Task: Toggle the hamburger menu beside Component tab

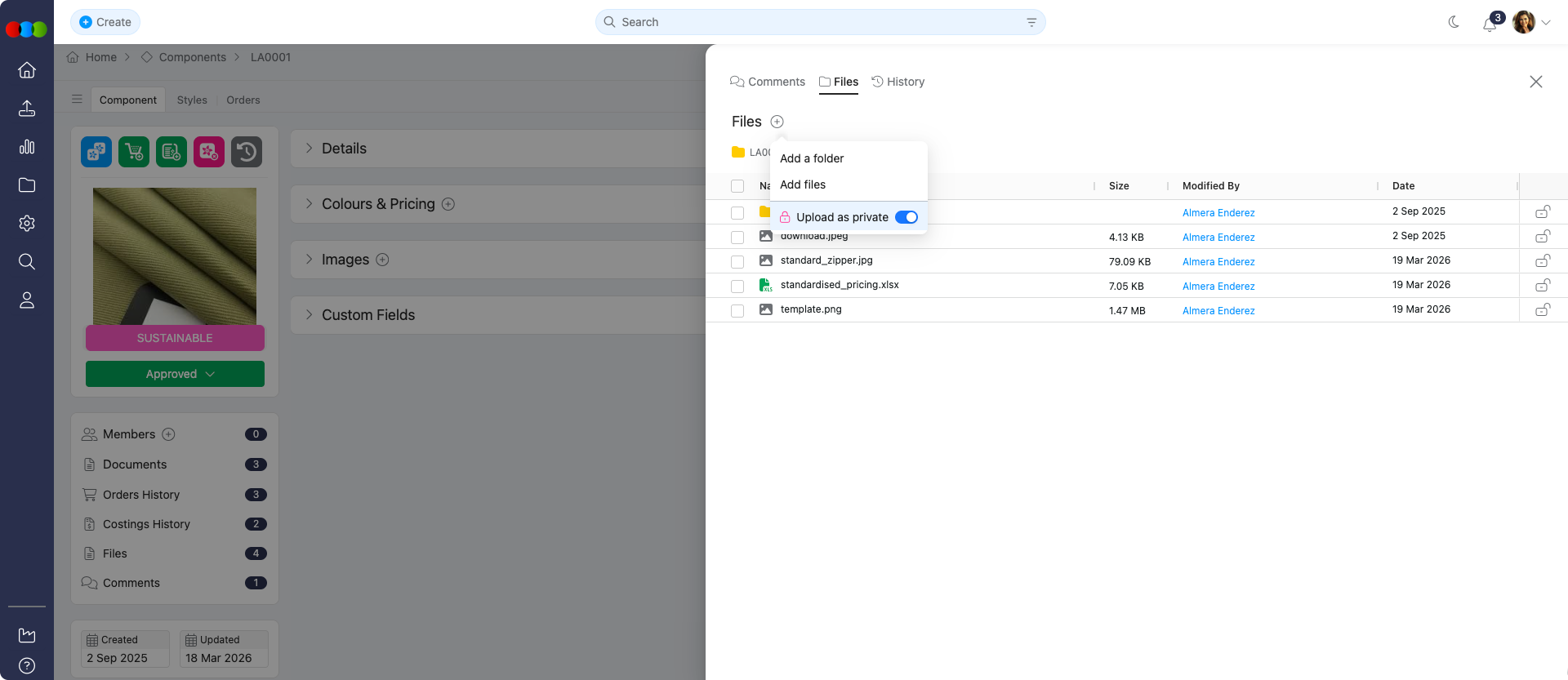Action: 77,100
